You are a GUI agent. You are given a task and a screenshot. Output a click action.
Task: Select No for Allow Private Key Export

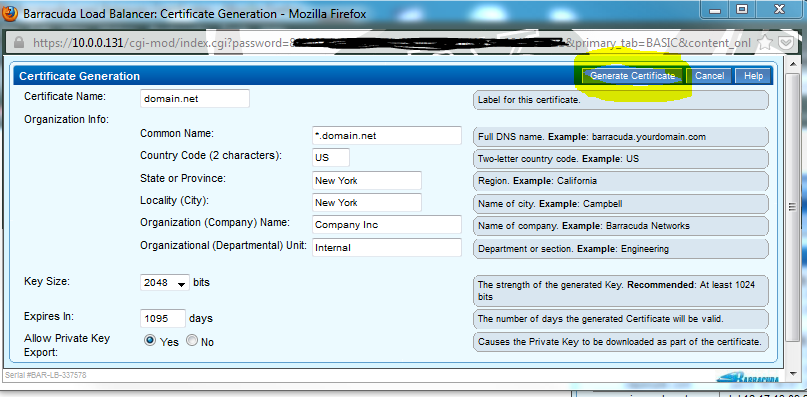coord(192,341)
